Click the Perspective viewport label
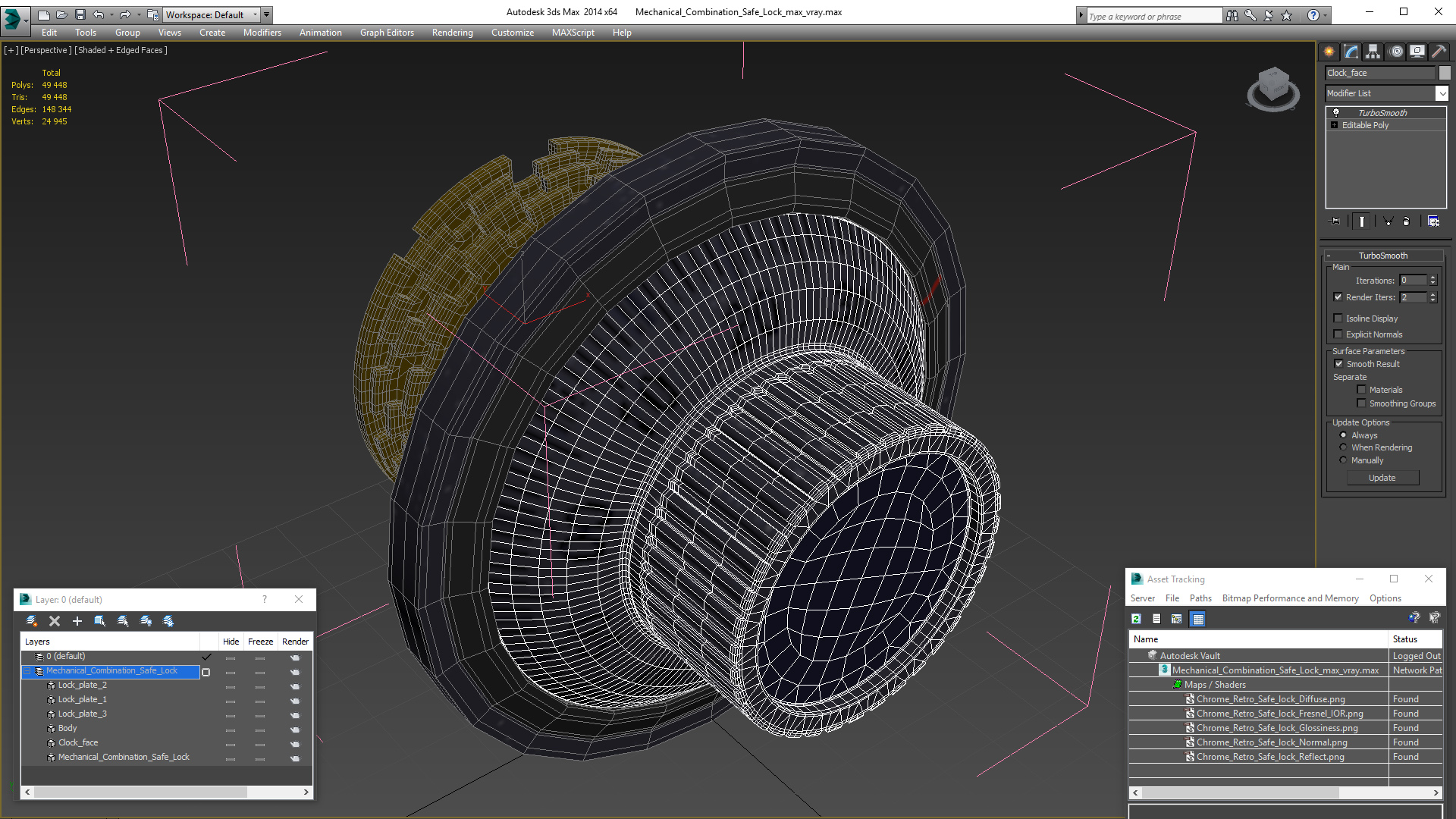Image resolution: width=1456 pixels, height=819 pixels. click(x=46, y=50)
